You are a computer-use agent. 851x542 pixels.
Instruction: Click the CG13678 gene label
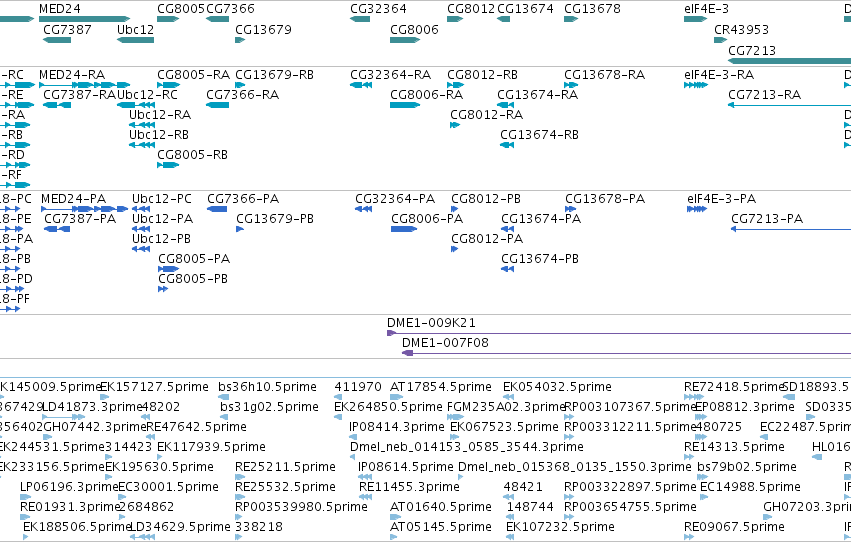point(592,9)
